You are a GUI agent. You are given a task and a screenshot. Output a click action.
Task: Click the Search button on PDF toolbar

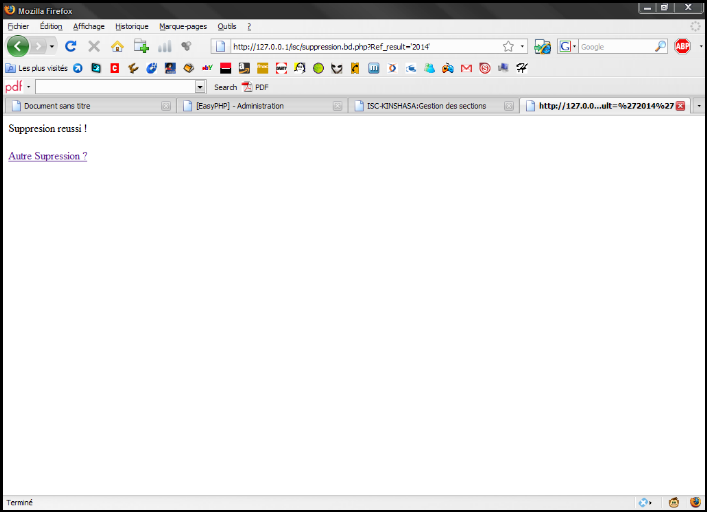(x=225, y=87)
